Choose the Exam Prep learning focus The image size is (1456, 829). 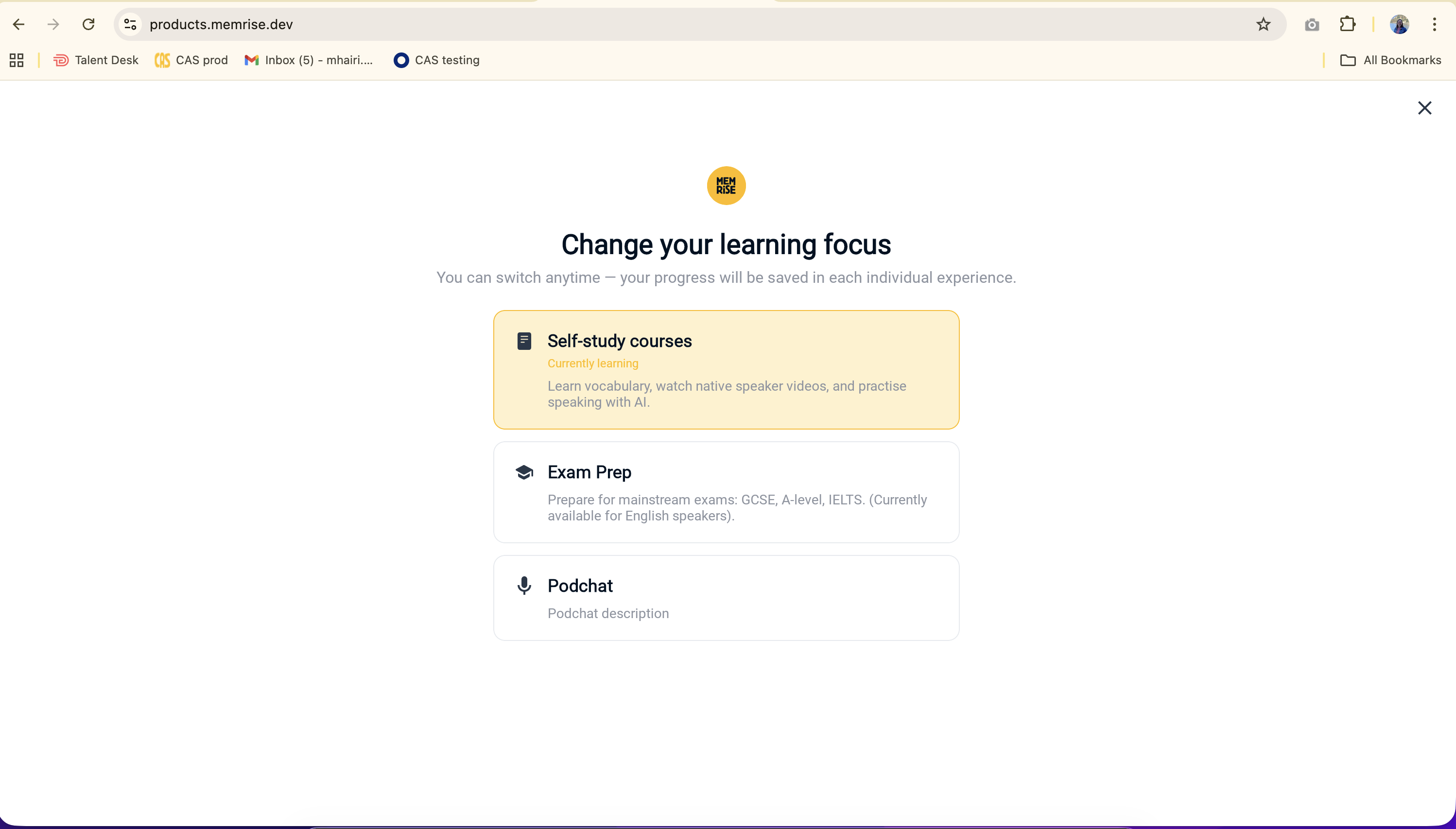[x=726, y=492]
